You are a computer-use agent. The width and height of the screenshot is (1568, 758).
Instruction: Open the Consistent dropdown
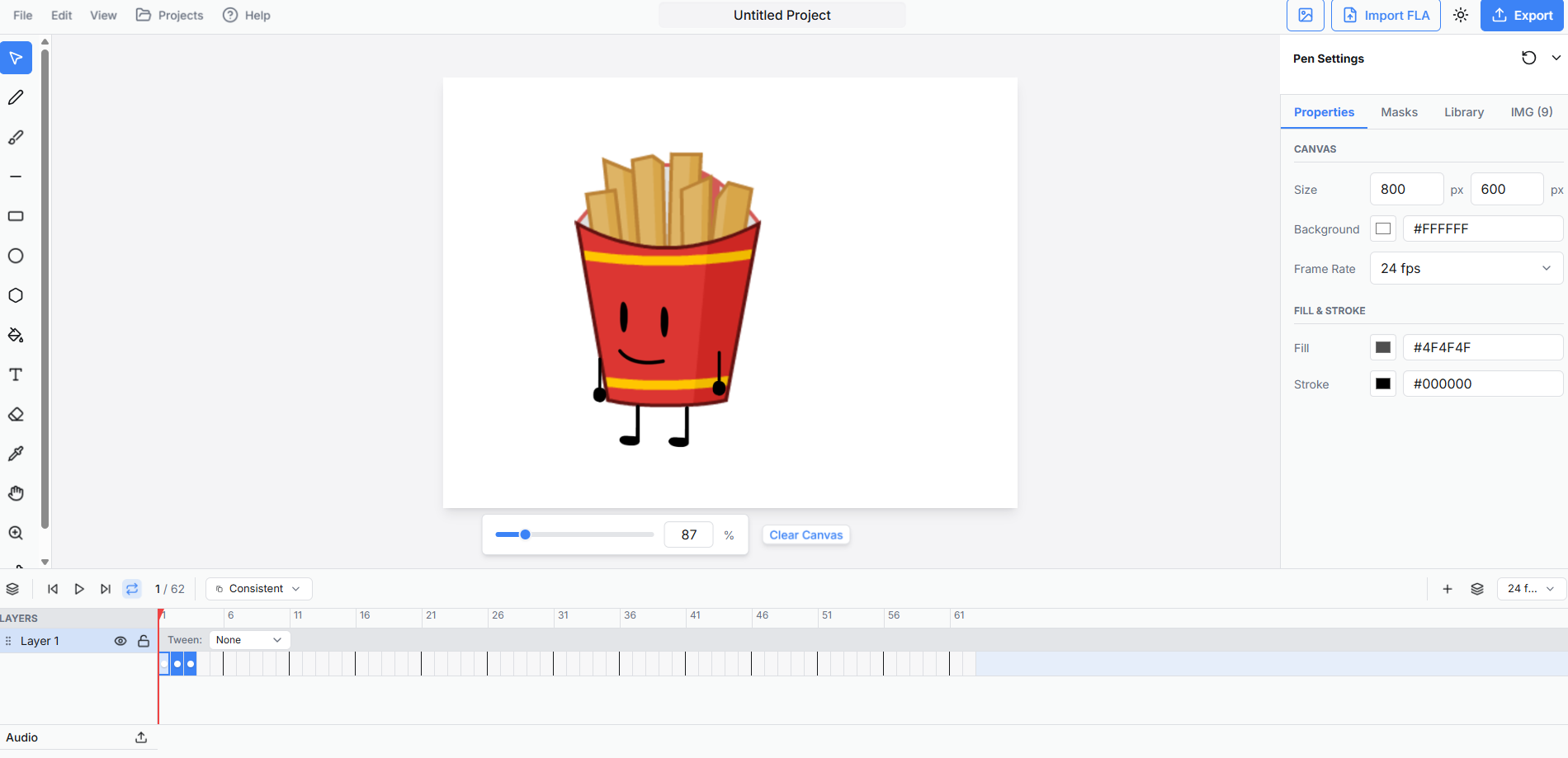click(x=259, y=589)
